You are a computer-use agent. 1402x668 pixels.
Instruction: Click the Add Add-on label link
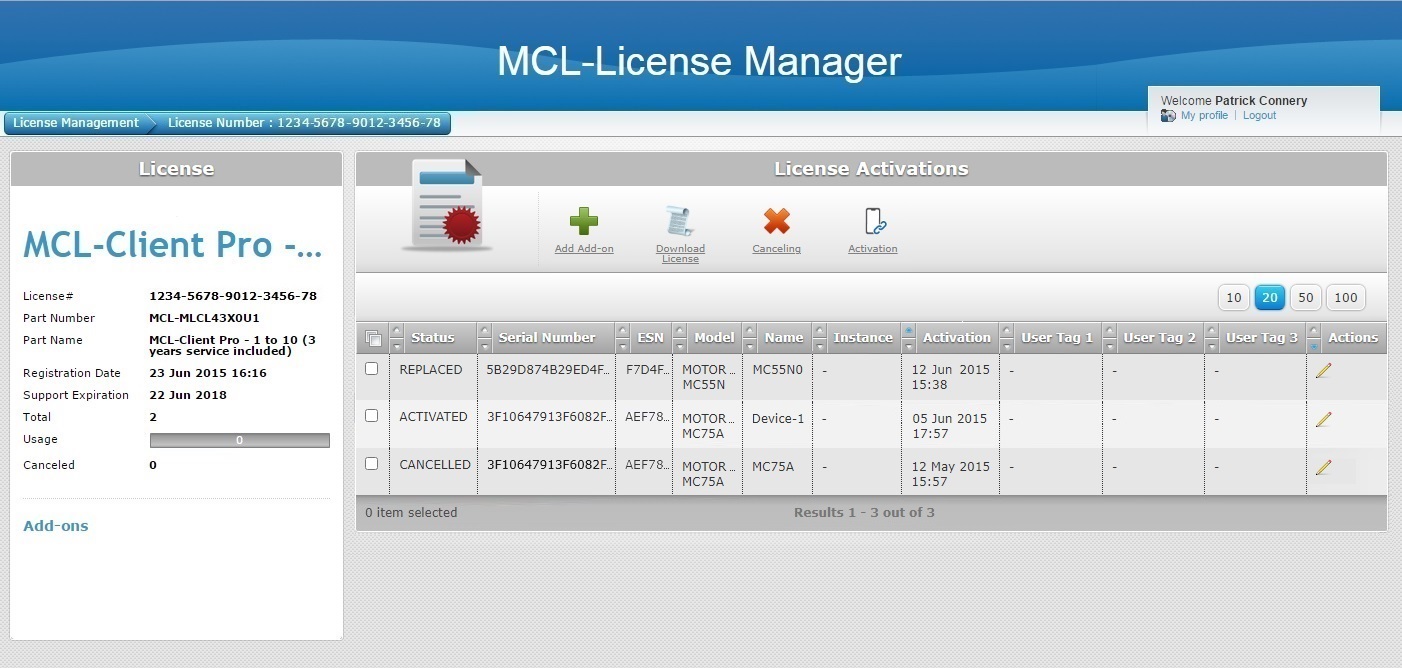pyautogui.click(x=584, y=249)
